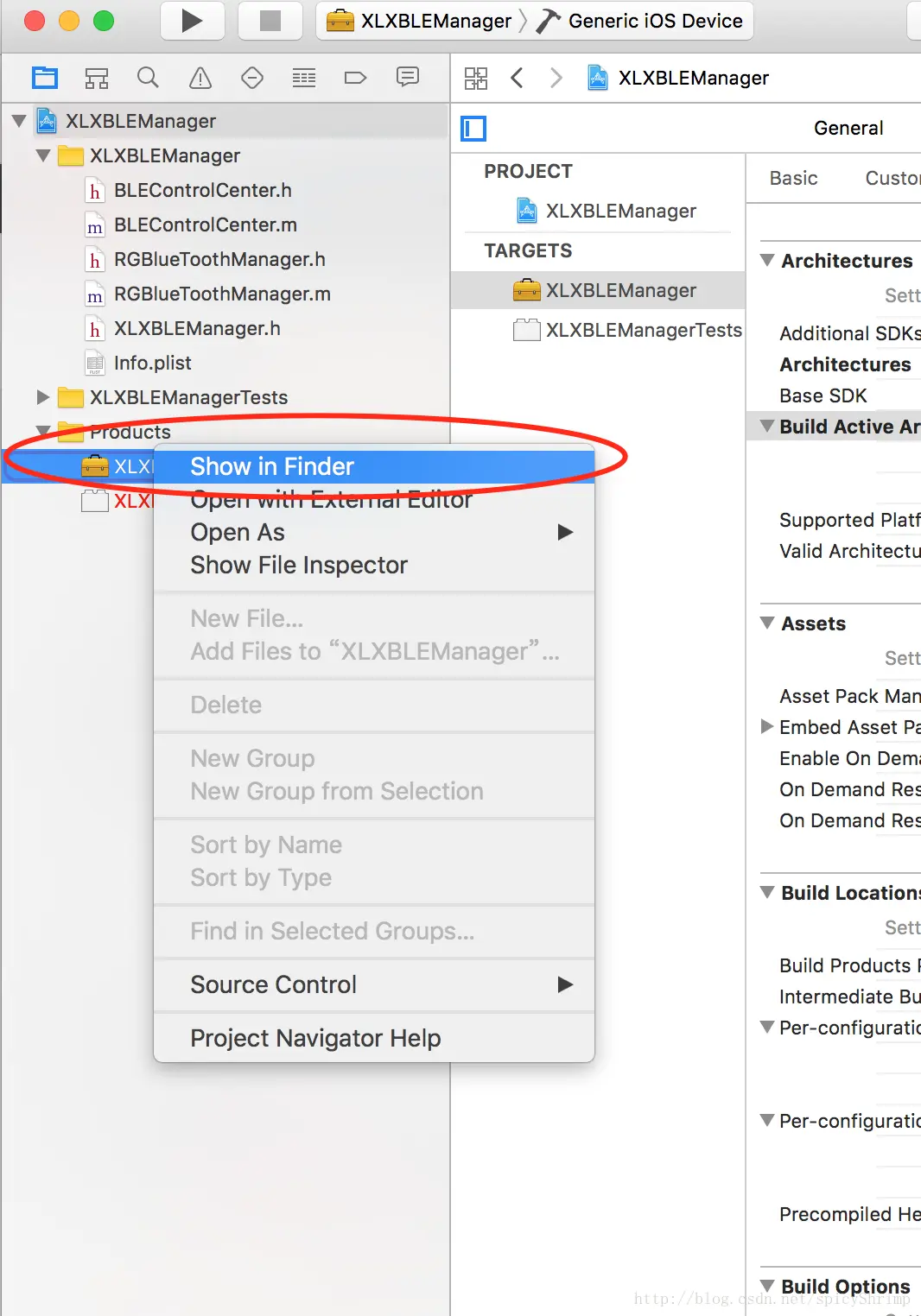Choose Project Navigator Help
Viewport: 921px width, 1316px height.
[374, 1038]
